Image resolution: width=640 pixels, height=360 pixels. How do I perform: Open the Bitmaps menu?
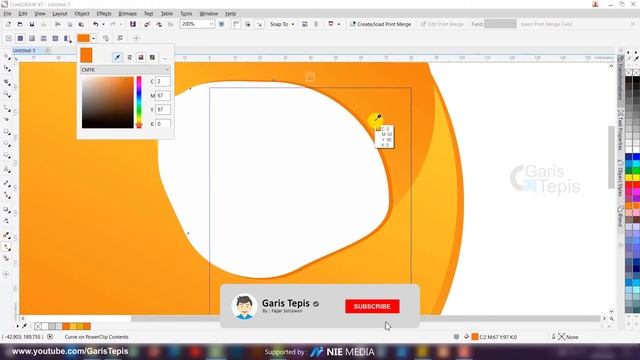click(127, 13)
